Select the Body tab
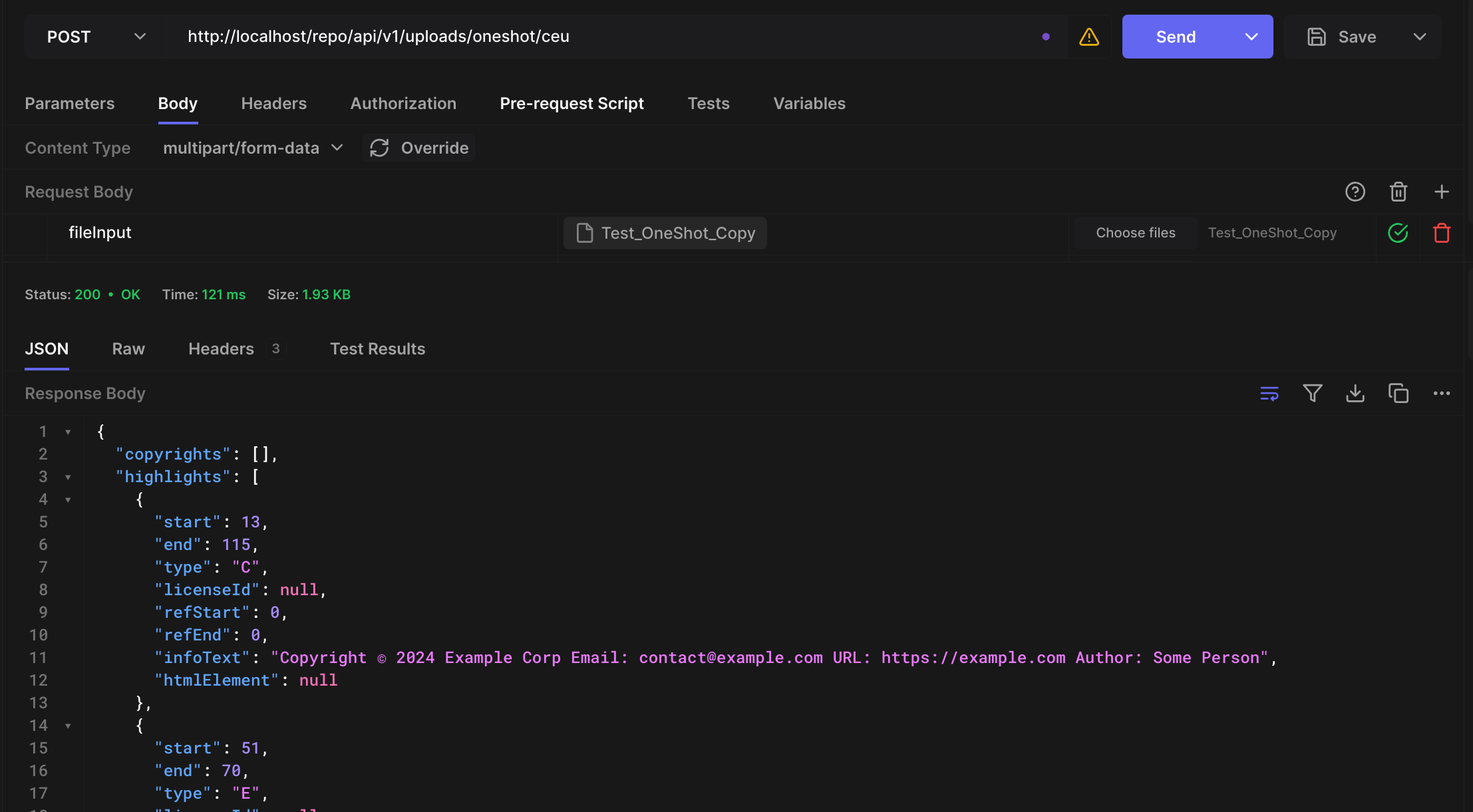The height and width of the screenshot is (812, 1473). pos(178,103)
